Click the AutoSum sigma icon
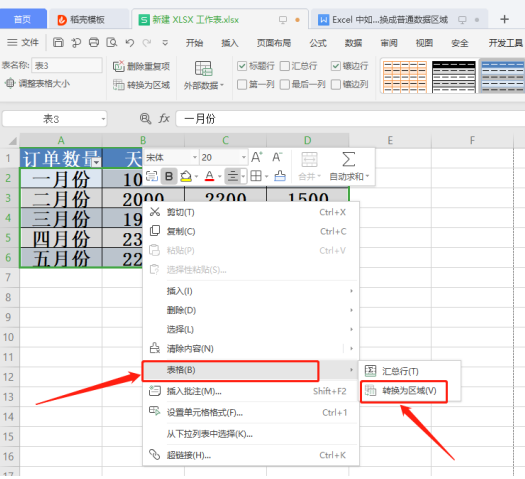The height and width of the screenshot is (479, 525). pos(349,159)
